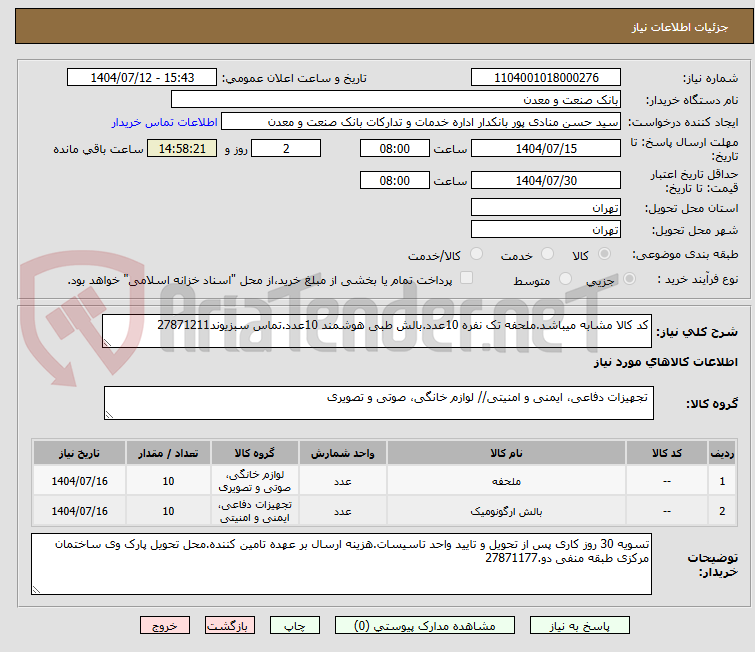Click the 'بازگشت' back button

(x=231, y=626)
